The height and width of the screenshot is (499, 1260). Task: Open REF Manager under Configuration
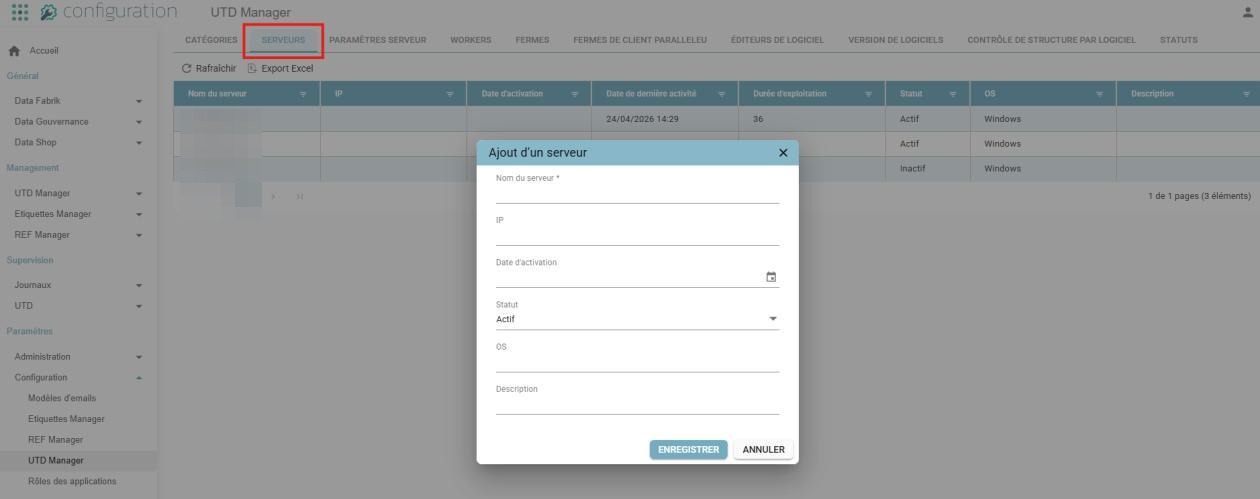click(x=56, y=440)
